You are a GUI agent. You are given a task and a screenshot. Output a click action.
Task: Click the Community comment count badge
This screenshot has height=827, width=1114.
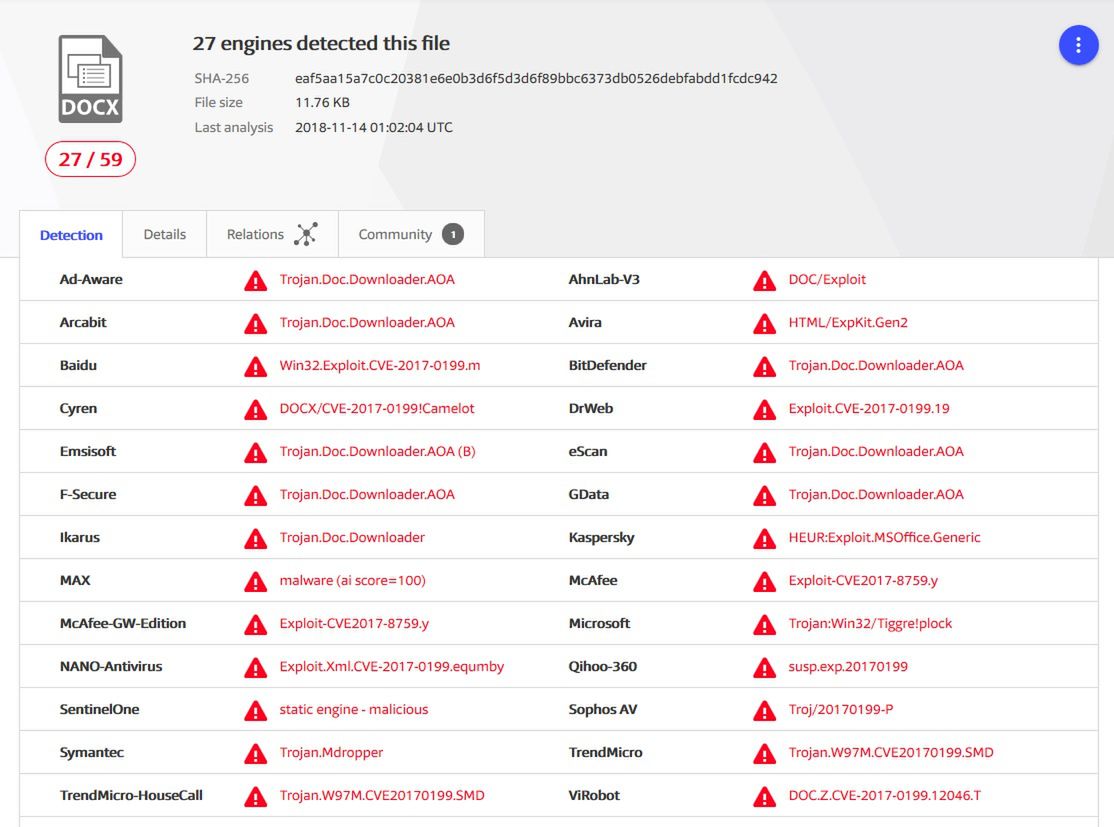click(453, 234)
